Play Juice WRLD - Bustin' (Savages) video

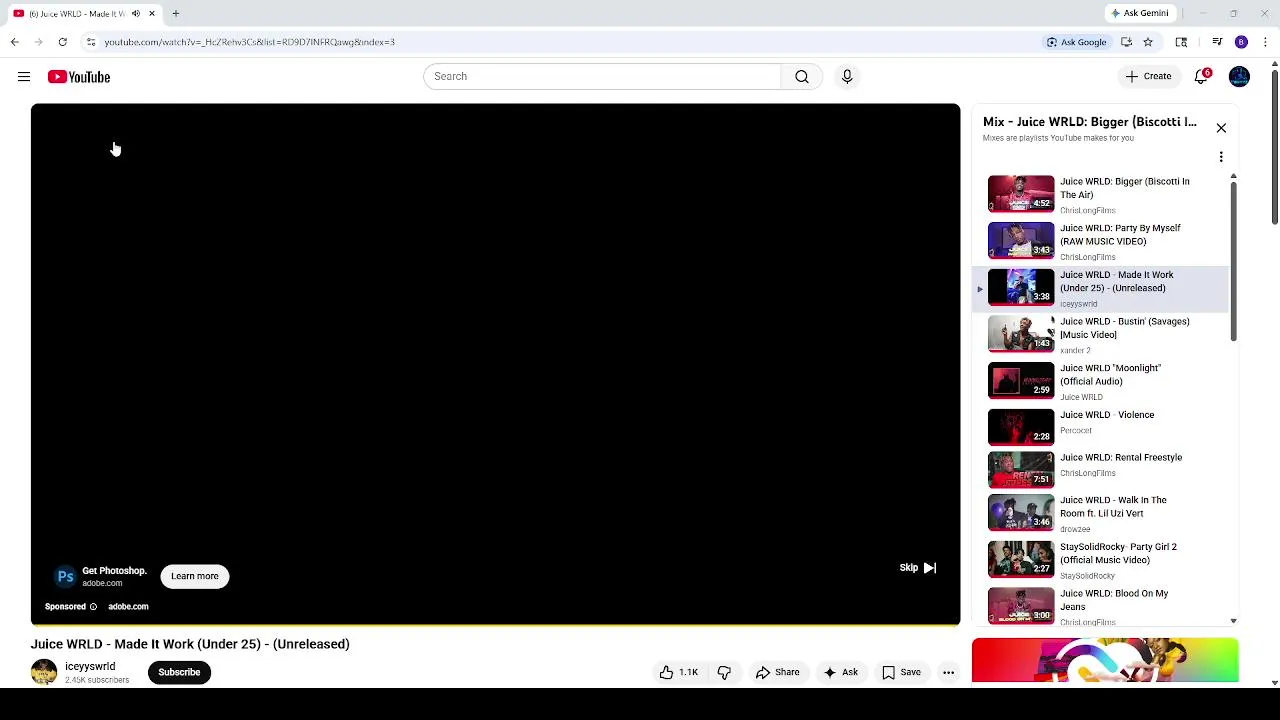(x=1100, y=335)
